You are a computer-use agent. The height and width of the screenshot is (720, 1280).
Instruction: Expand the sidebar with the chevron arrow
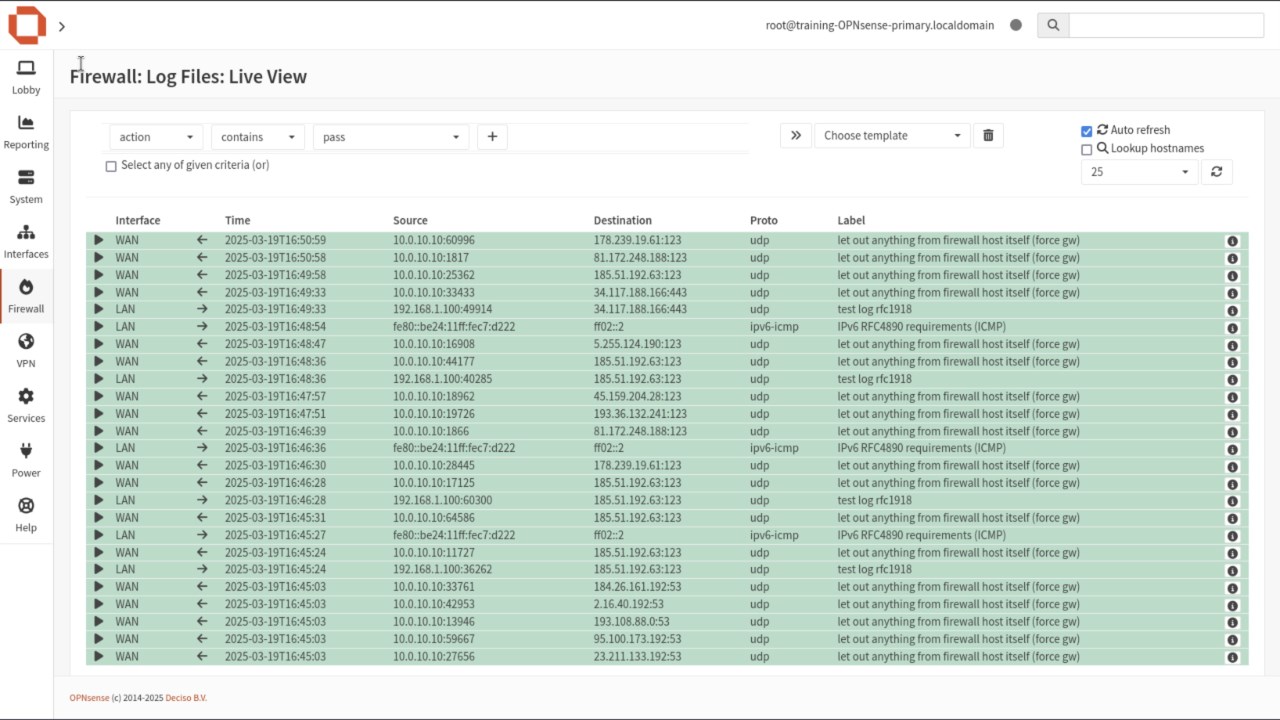click(x=62, y=27)
